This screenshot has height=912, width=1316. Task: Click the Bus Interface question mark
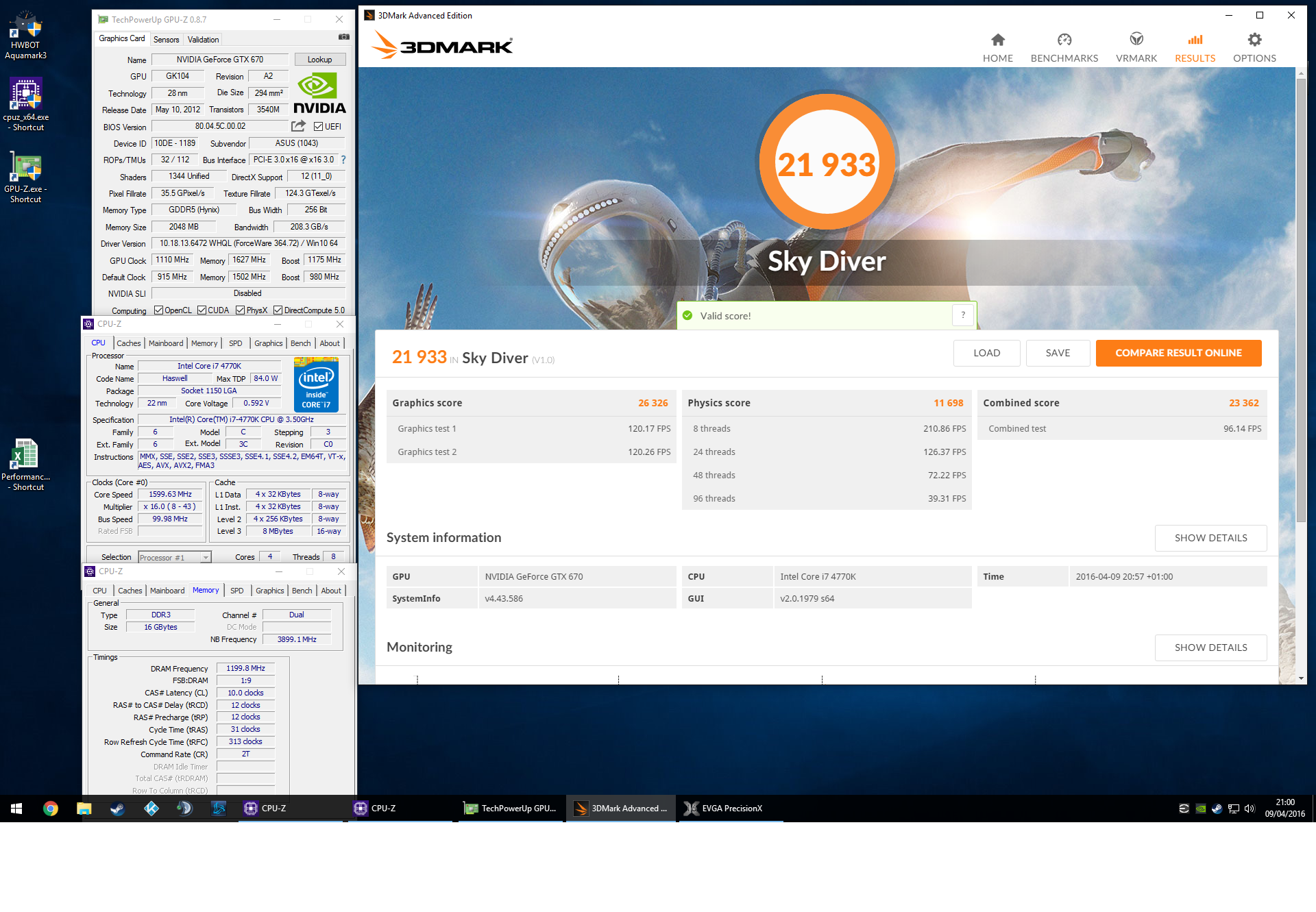(x=343, y=160)
